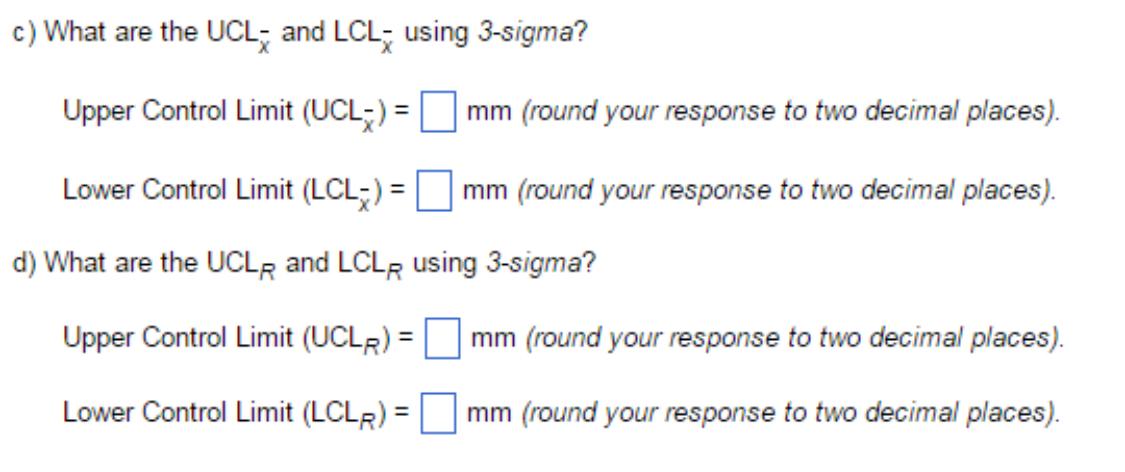Click question d) heading text
The height and width of the screenshot is (472, 1125).
[304, 265]
